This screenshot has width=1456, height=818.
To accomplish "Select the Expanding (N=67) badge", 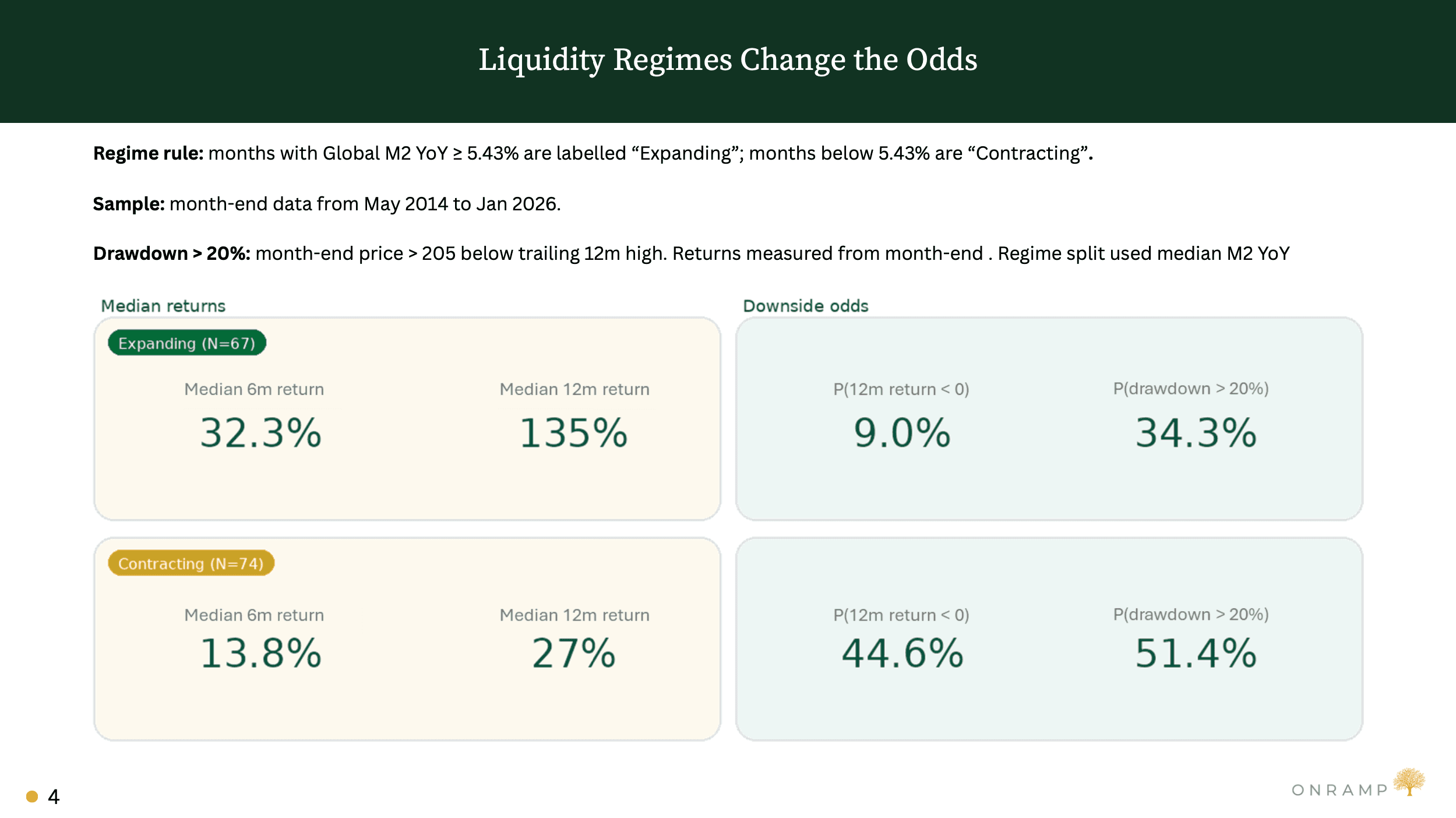I will click(x=187, y=343).
